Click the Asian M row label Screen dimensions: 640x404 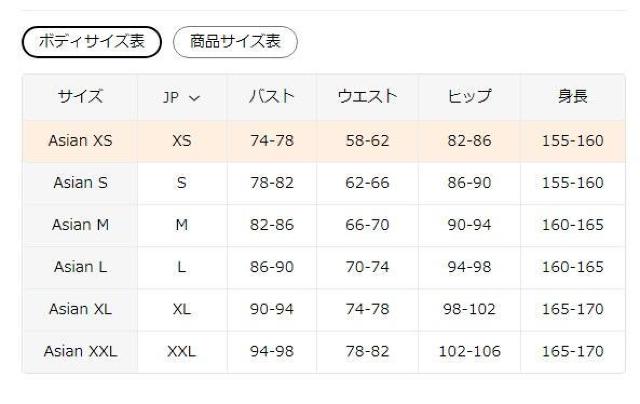pyautogui.click(x=80, y=225)
